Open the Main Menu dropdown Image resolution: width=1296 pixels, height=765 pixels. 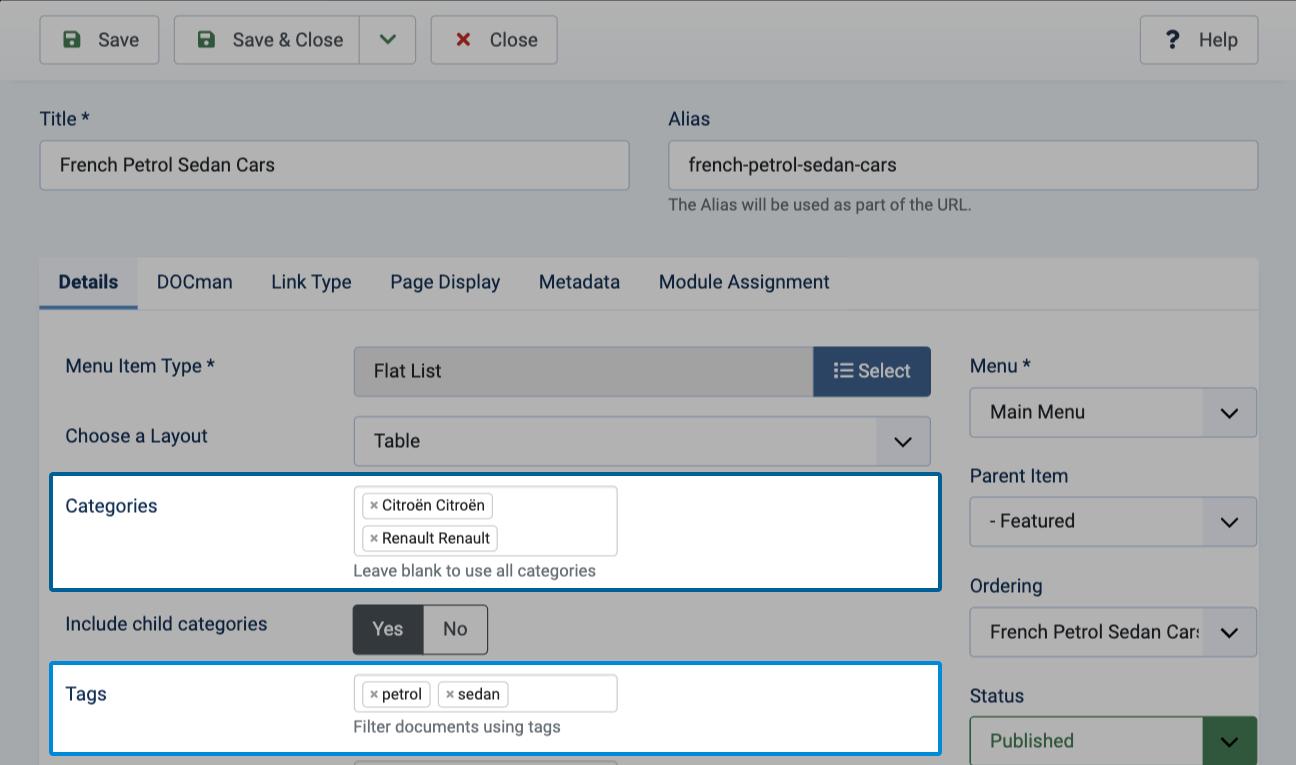1113,413
